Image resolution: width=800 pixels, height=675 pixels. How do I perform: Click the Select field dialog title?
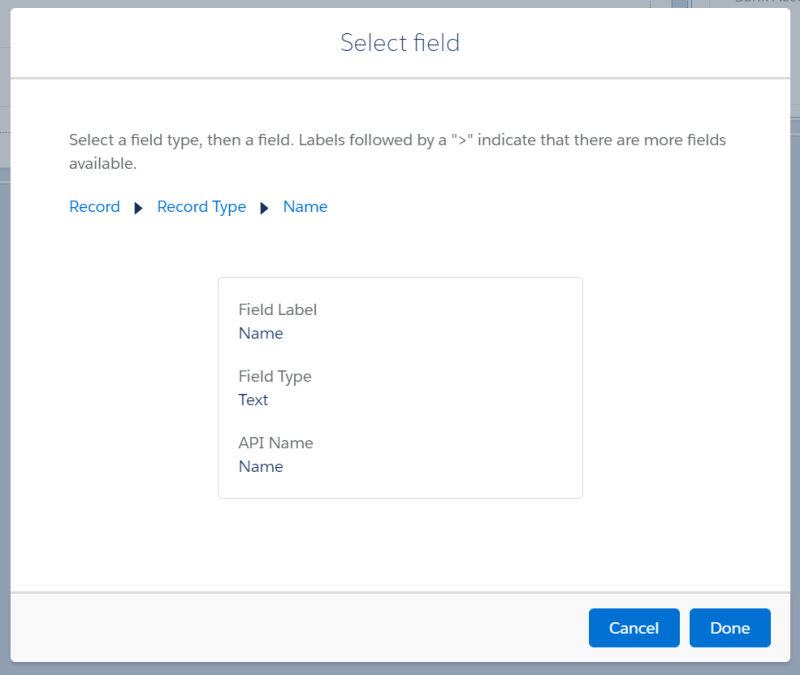tap(400, 43)
